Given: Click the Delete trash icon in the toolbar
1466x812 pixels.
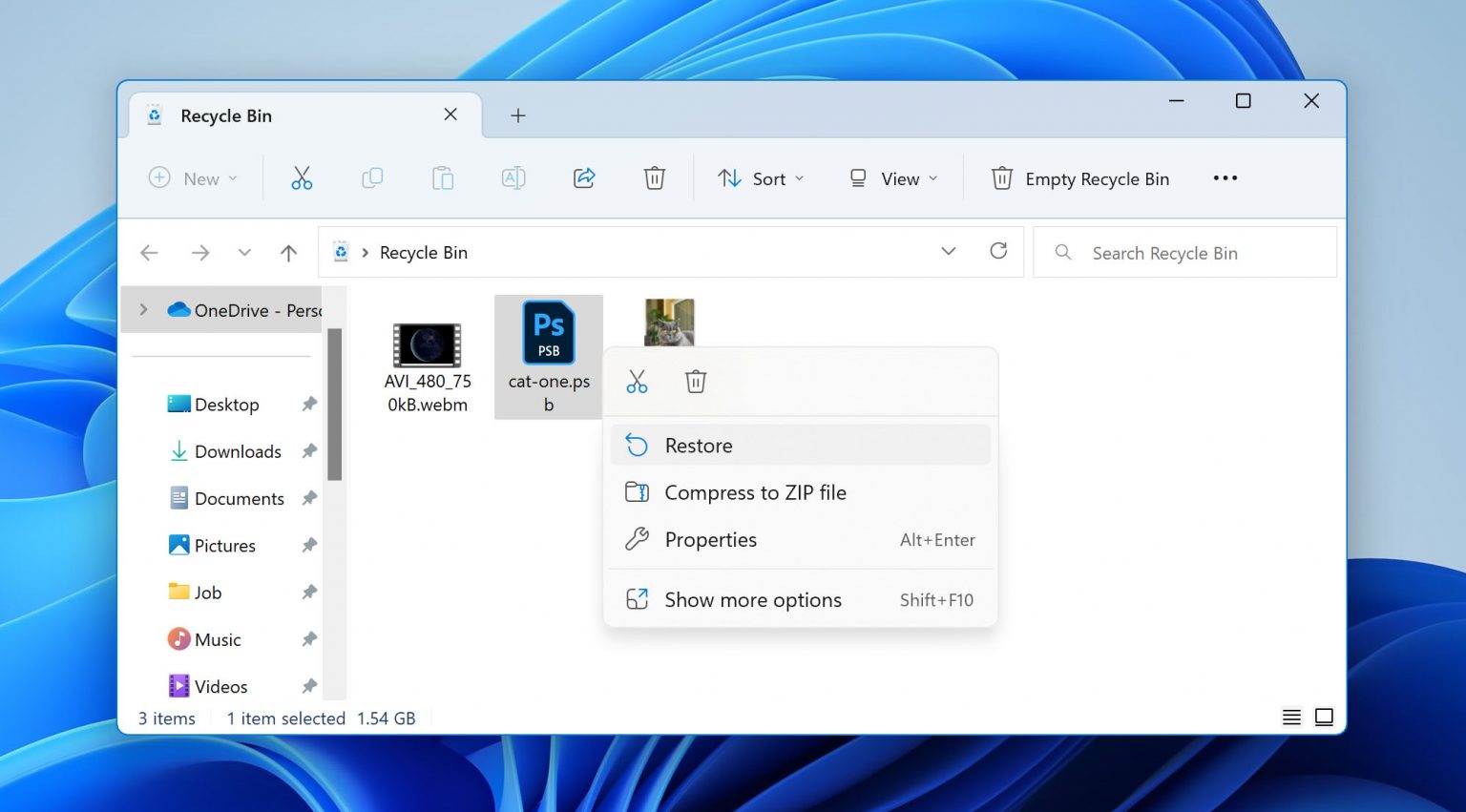Looking at the screenshot, I should [x=655, y=177].
